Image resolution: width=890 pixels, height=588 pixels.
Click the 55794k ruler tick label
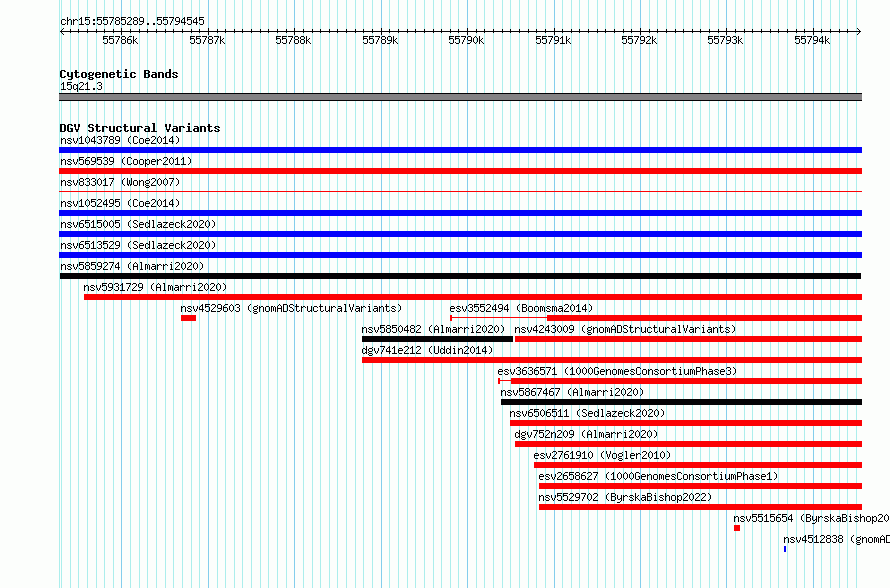click(812, 40)
